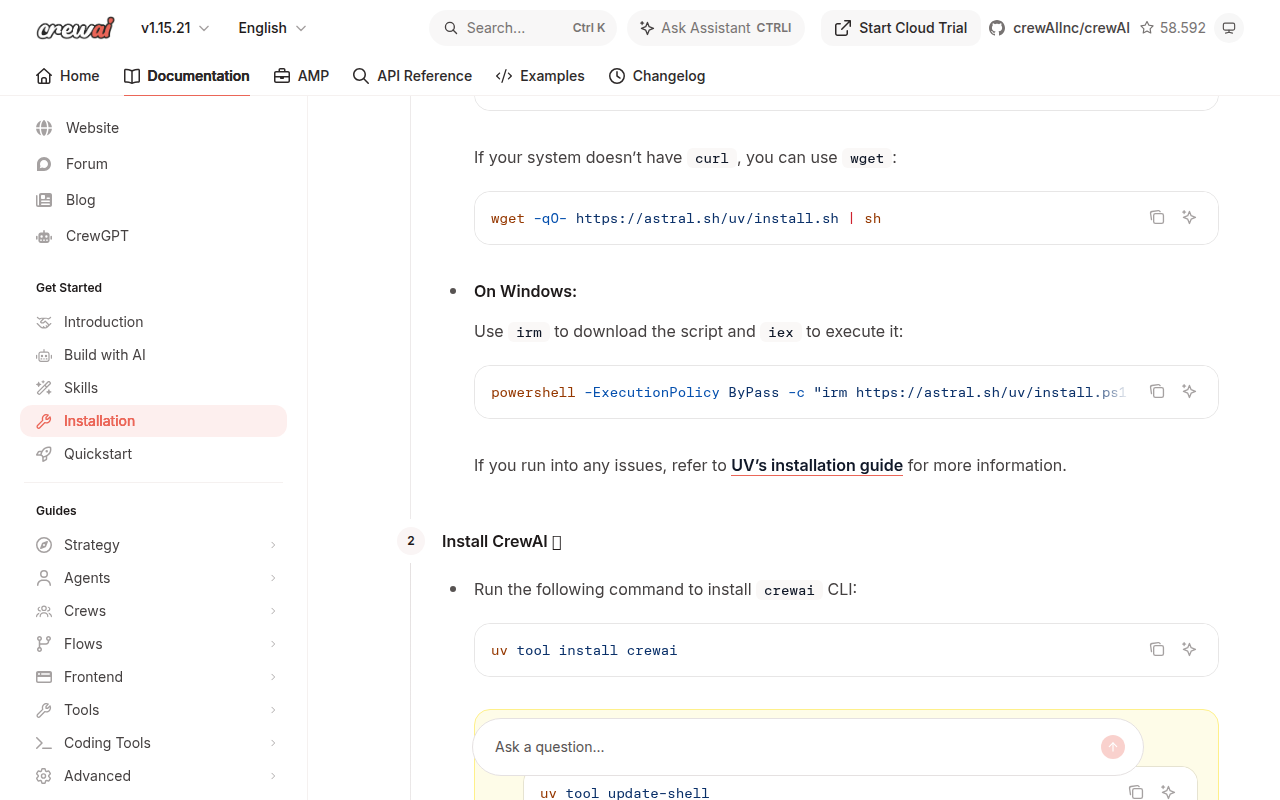Open the API Reference tab
The width and height of the screenshot is (1280, 800).
pos(412,76)
